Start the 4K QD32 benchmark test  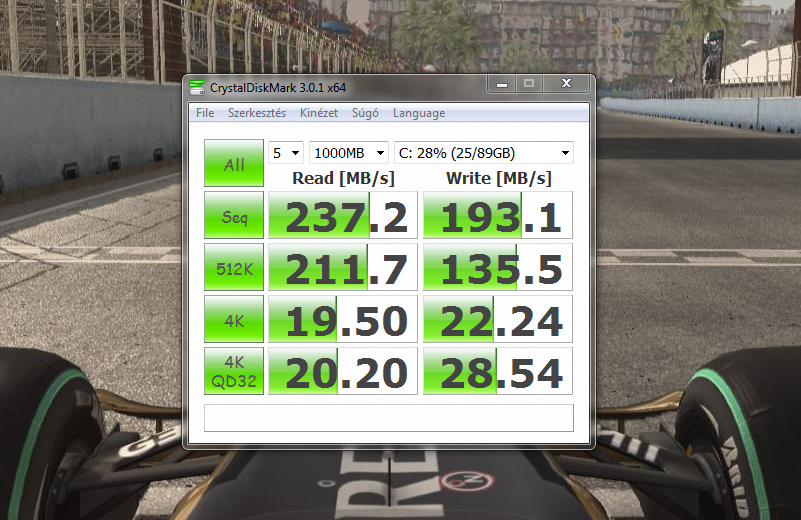click(x=234, y=371)
